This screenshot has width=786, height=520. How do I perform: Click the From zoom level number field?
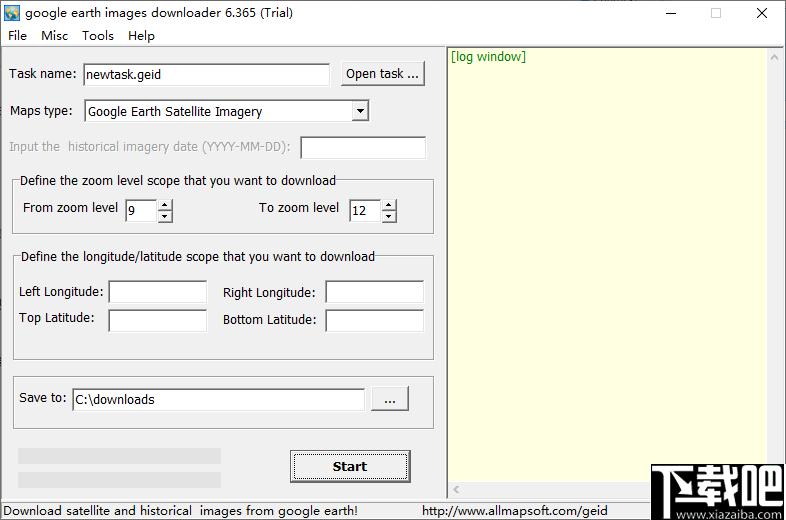[x=141, y=211]
